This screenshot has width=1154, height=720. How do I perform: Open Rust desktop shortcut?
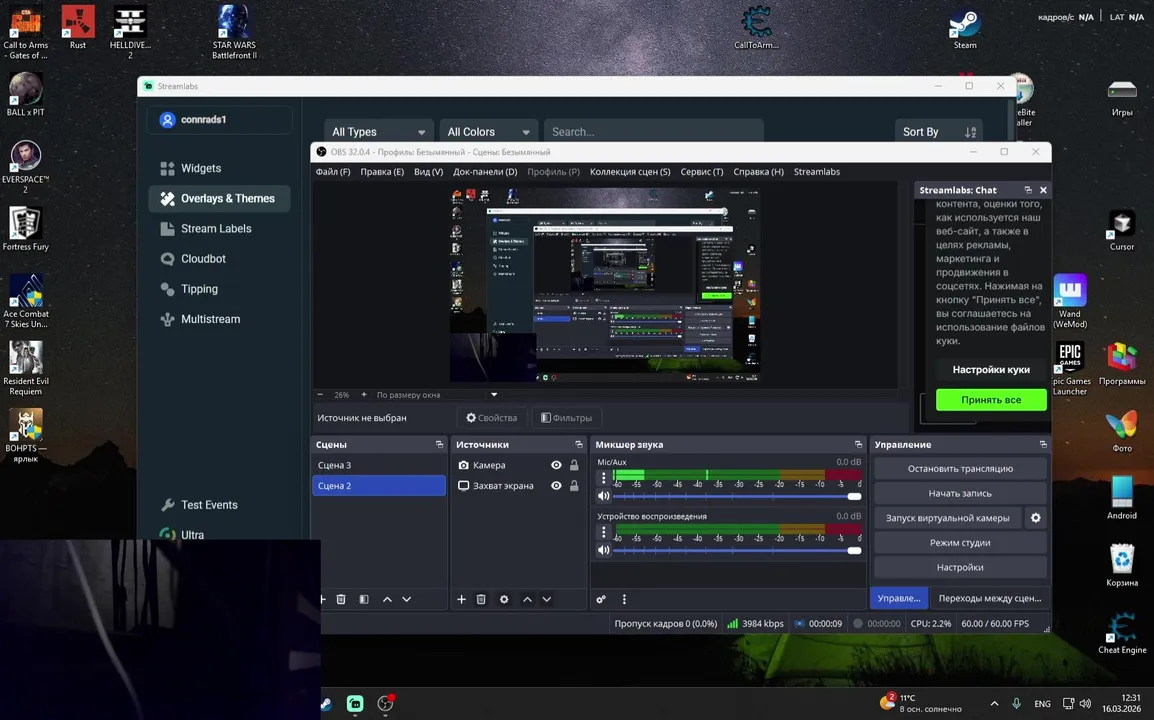click(78, 27)
